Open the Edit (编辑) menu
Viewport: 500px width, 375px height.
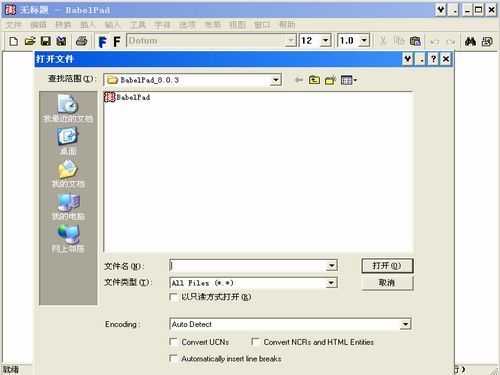click(38, 25)
